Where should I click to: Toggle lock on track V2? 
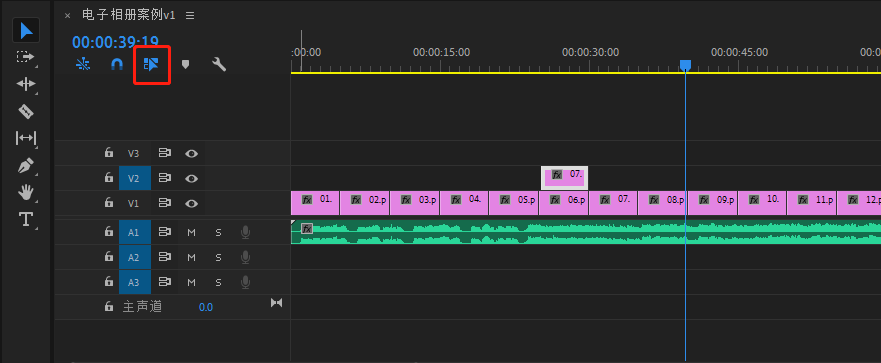pos(108,178)
